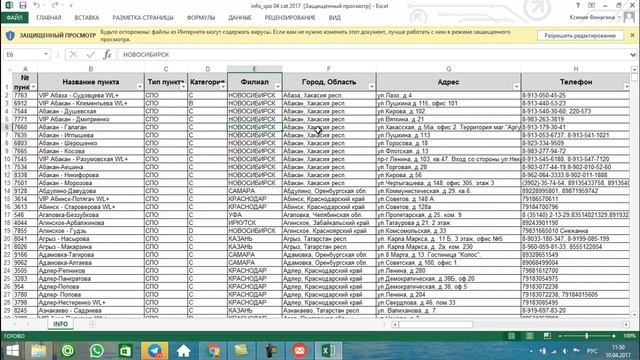
Task: Click the Redo arrow icon
Action: [x=55, y=6]
